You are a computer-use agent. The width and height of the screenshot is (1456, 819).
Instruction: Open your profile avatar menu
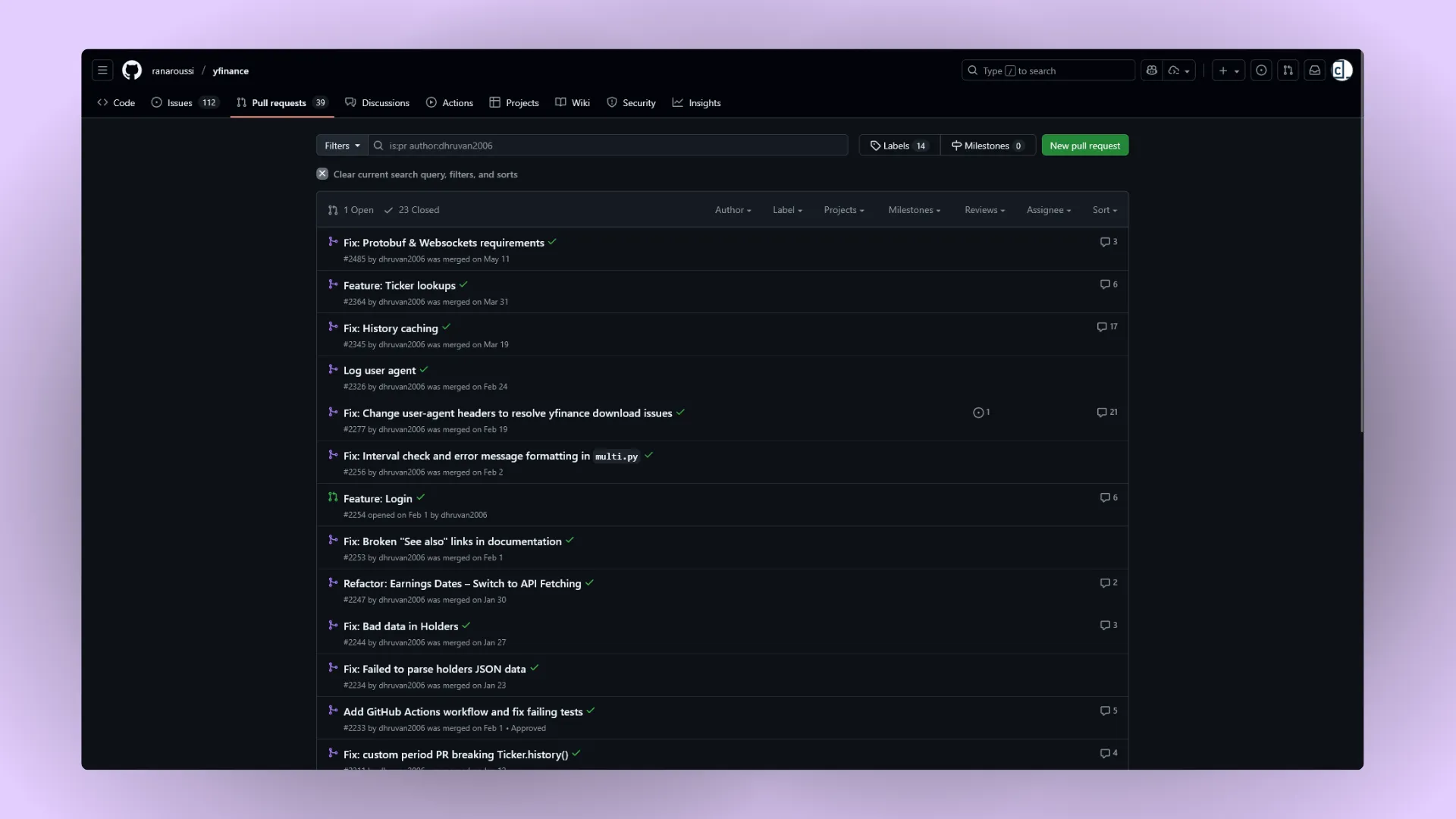(x=1341, y=71)
